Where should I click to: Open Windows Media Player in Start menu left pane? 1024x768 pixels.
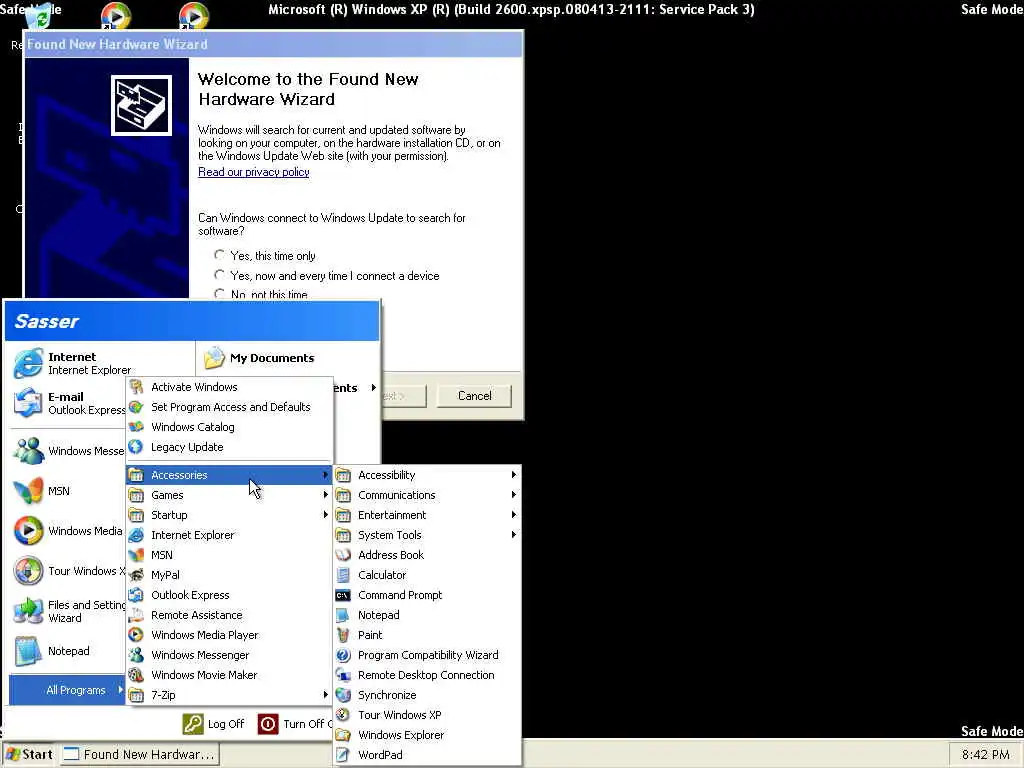pyautogui.click(x=68, y=530)
